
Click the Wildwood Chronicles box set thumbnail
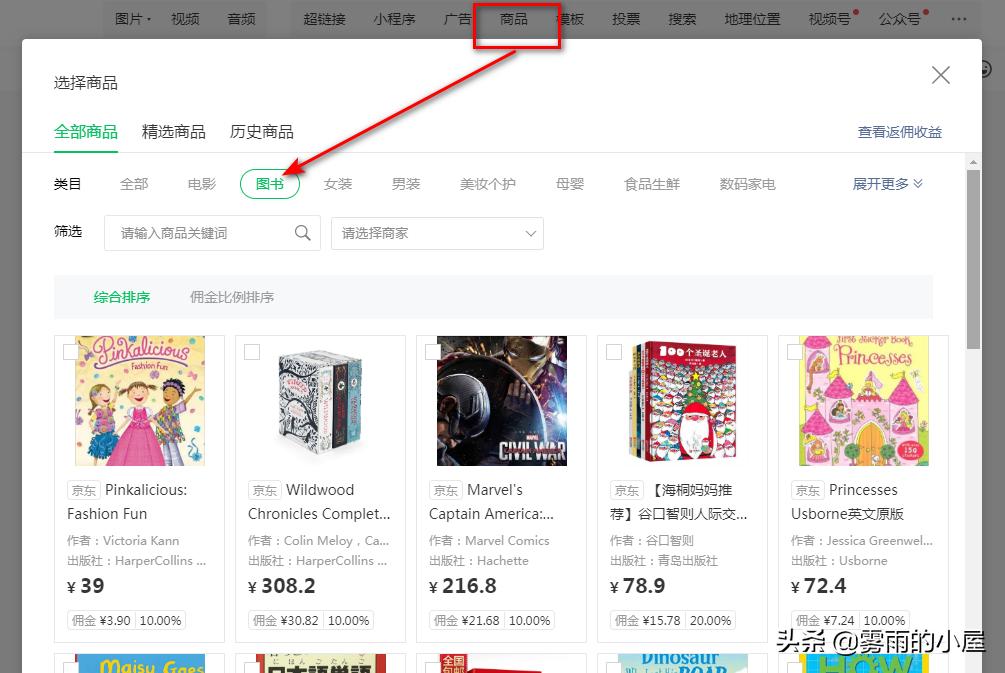(x=320, y=401)
